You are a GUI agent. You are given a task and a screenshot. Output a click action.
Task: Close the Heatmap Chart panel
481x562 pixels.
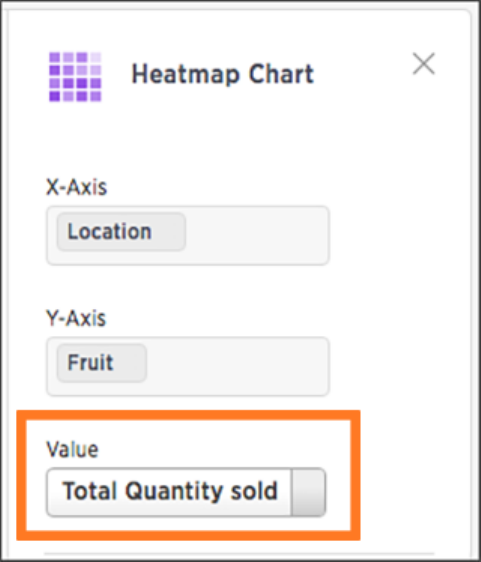(x=424, y=64)
